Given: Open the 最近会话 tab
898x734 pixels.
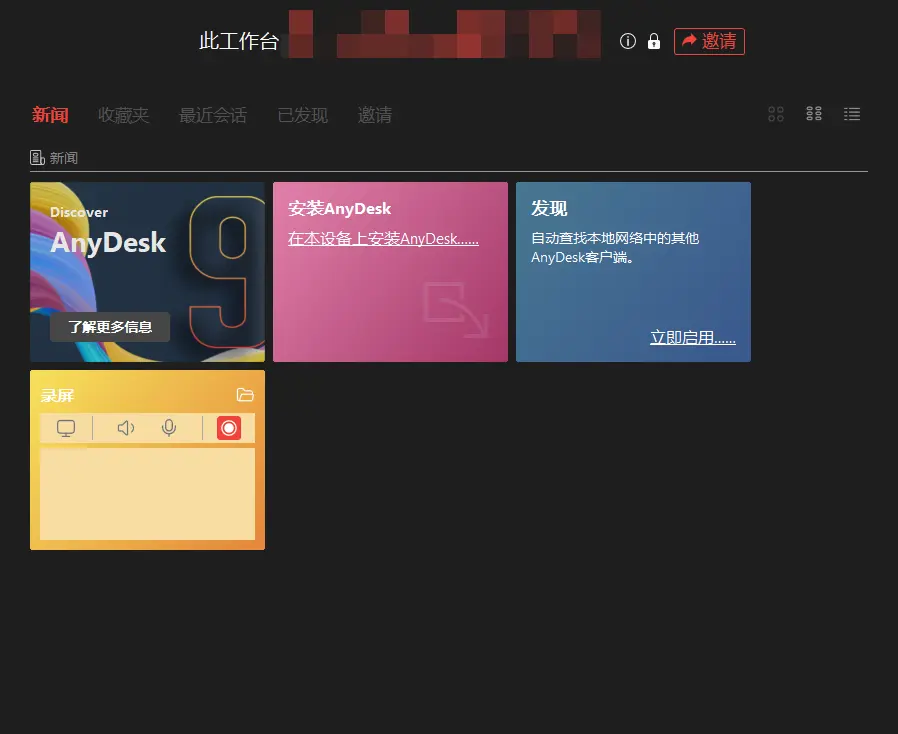Looking at the screenshot, I should 212,115.
